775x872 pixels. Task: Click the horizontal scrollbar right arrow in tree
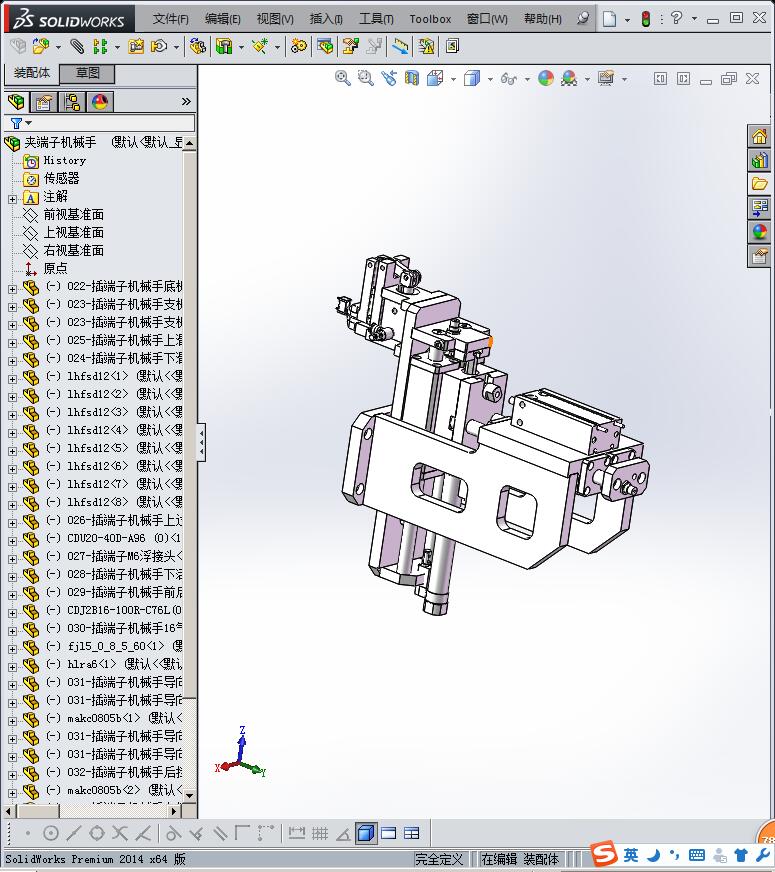[175, 811]
